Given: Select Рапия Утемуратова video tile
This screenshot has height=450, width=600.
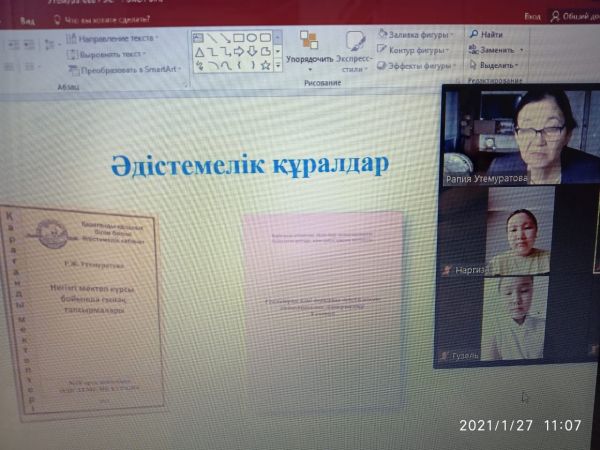Looking at the screenshot, I should click(520, 135).
